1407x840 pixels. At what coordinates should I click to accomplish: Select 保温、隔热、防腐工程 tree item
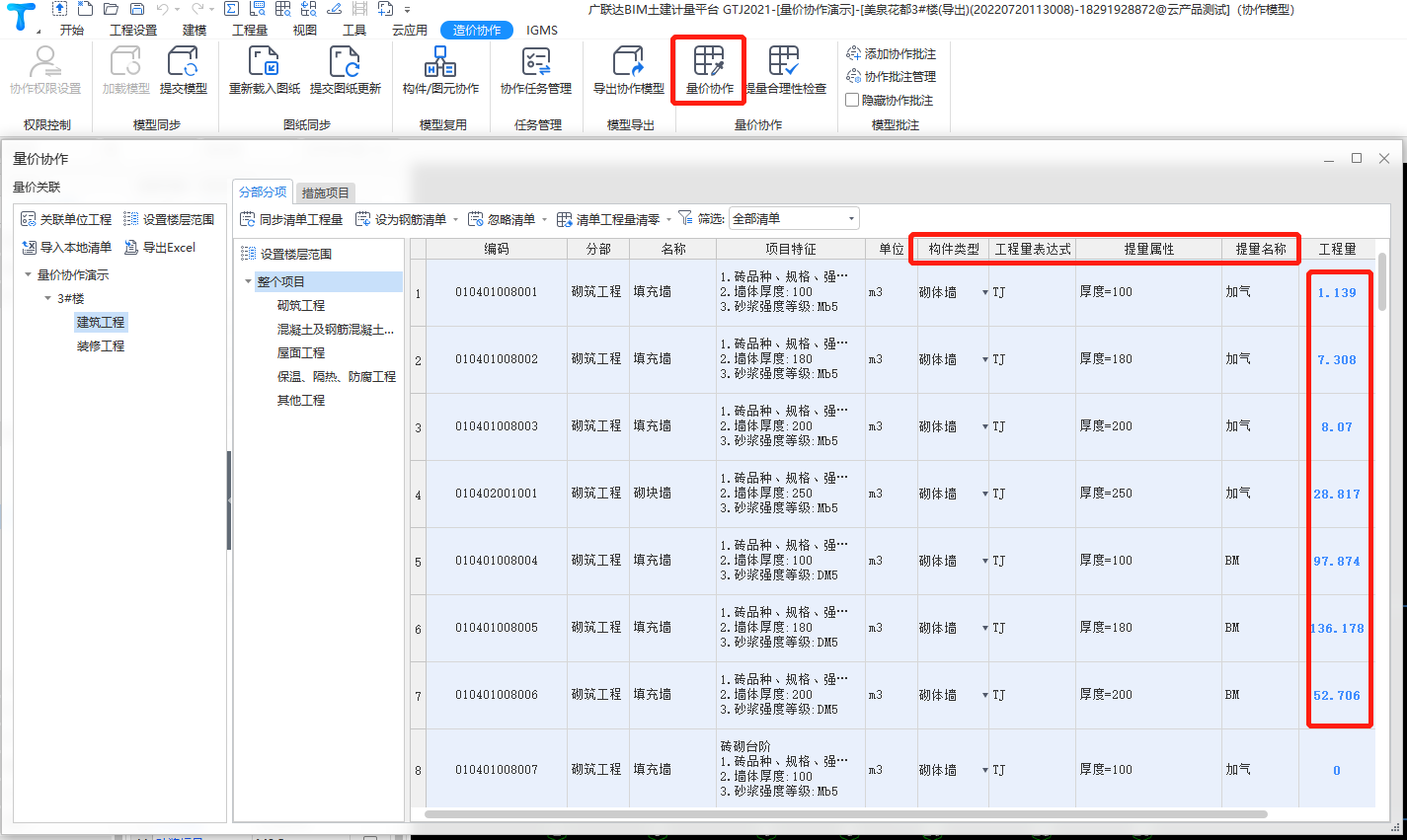(x=337, y=376)
